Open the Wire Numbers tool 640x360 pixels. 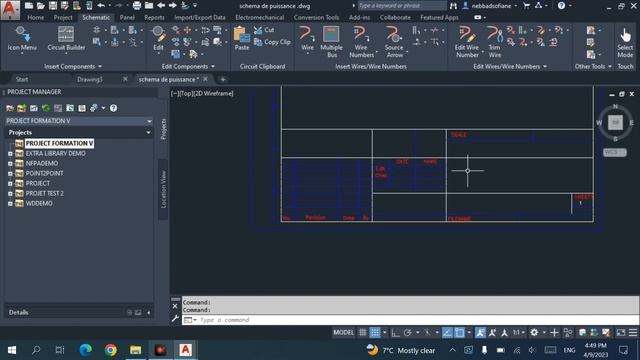coord(361,42)
